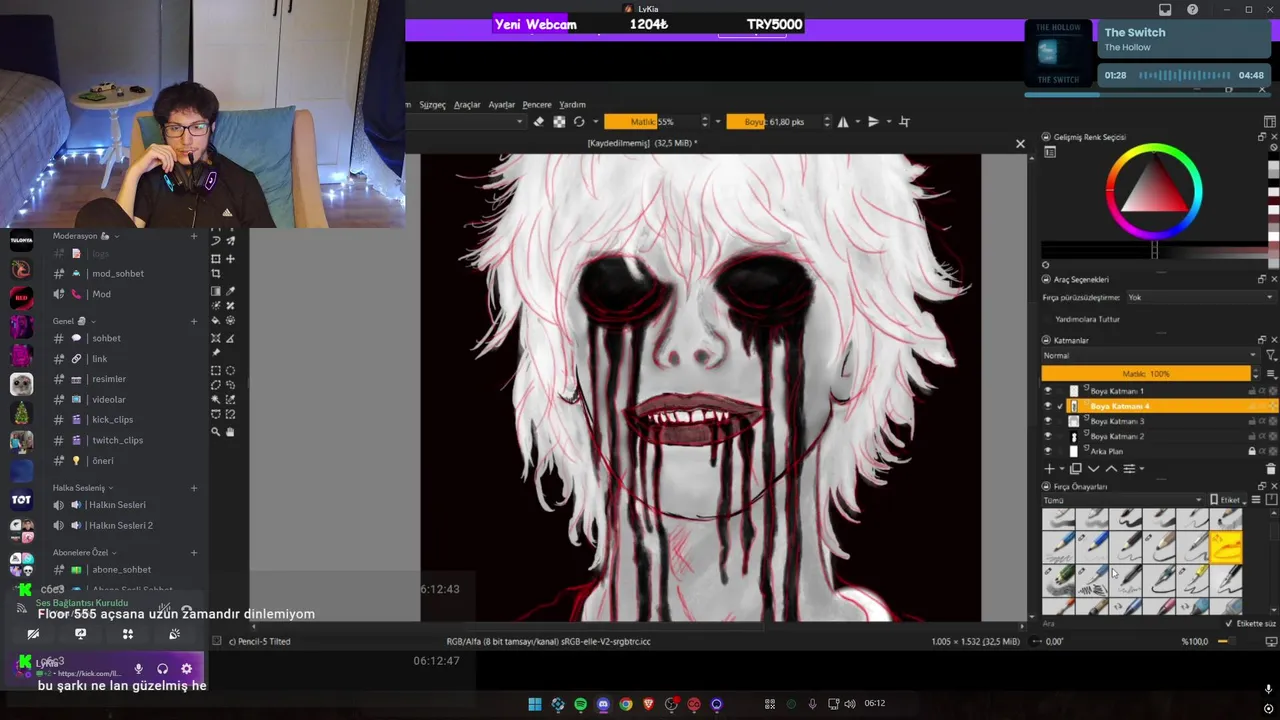Image resolution: width=1280 pixels, height=720 pixels.
Task: Hide Boya Katmanı 3 layer
Action: [x=1047, y=421]
